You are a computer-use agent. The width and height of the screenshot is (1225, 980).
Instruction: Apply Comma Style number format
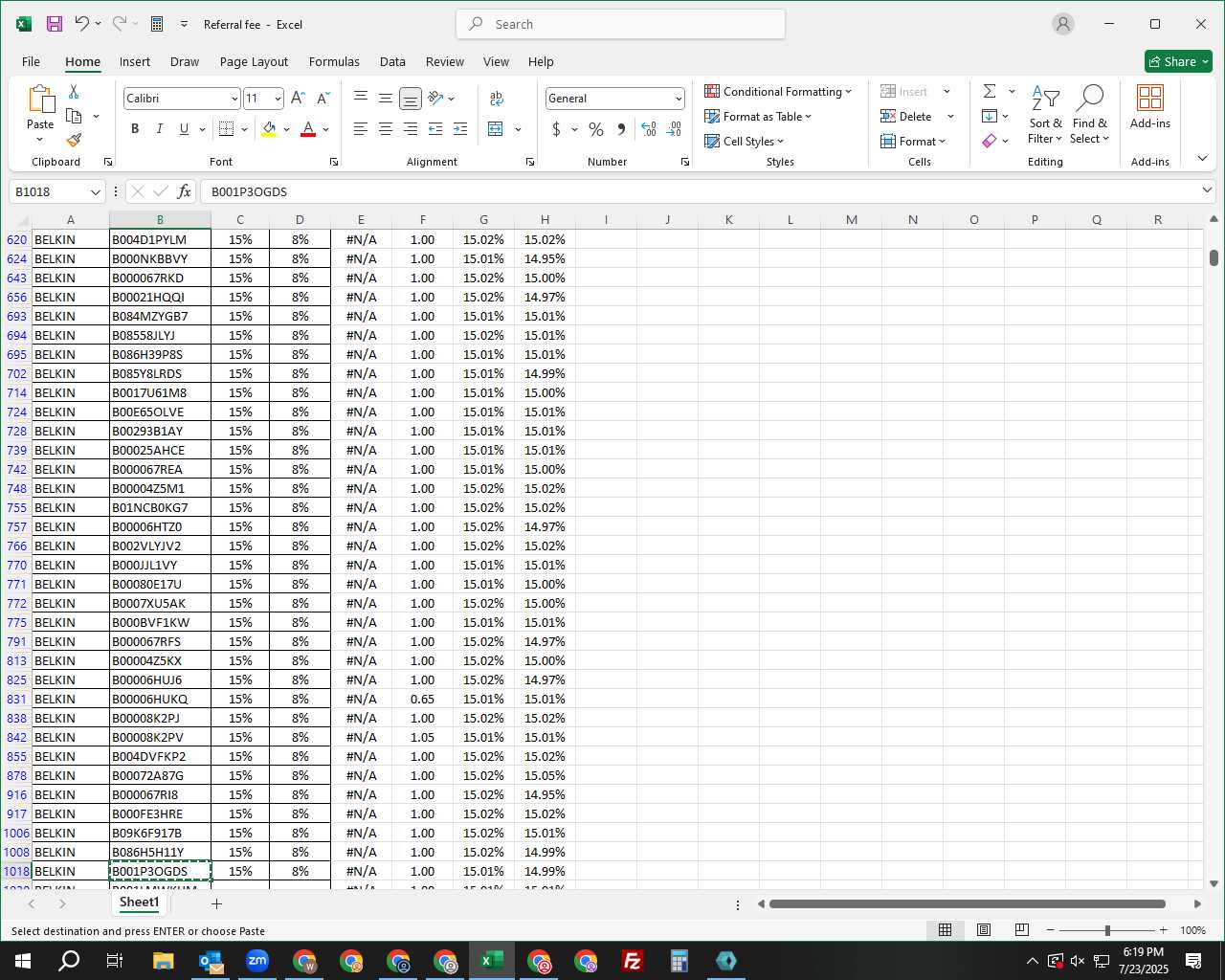point(621,128)
